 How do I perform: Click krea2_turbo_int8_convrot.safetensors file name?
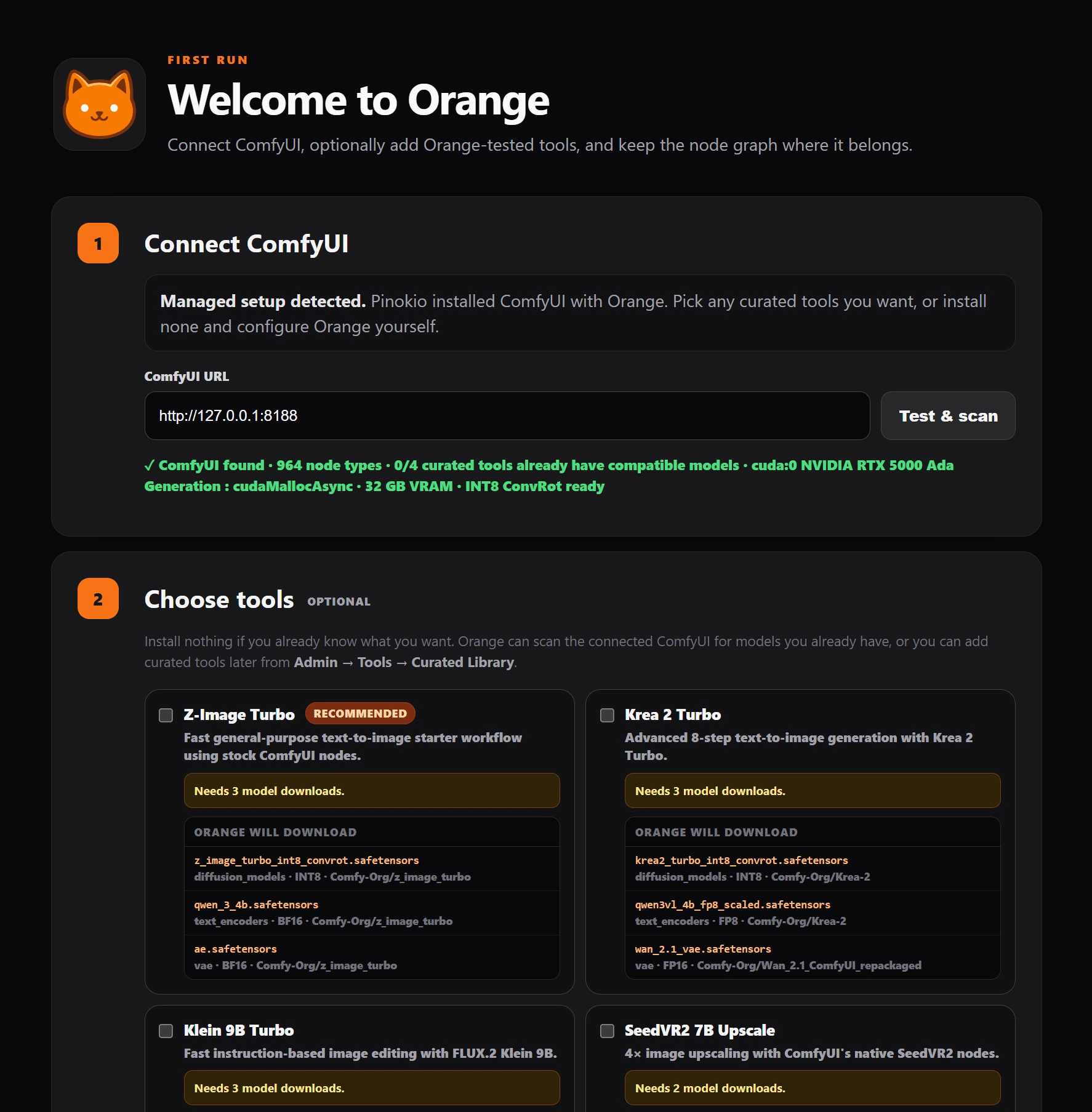click(742, 860)
